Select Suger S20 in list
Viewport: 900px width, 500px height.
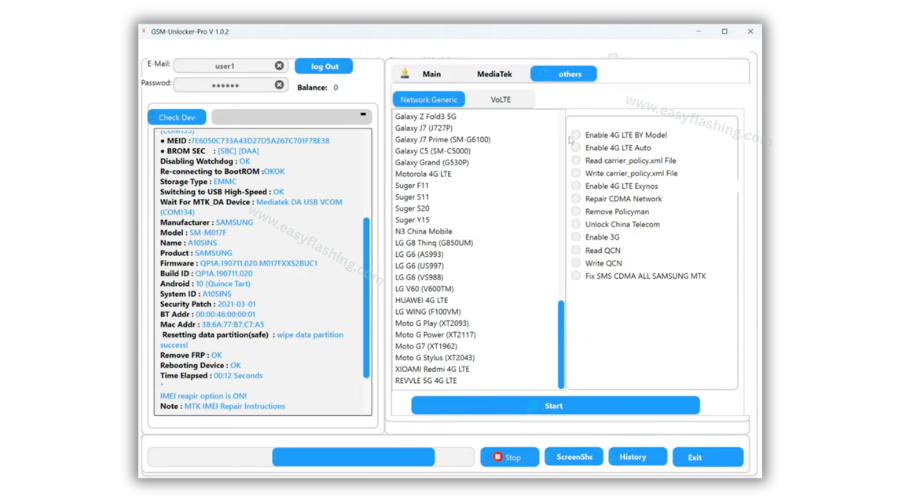tap(412, 208)
